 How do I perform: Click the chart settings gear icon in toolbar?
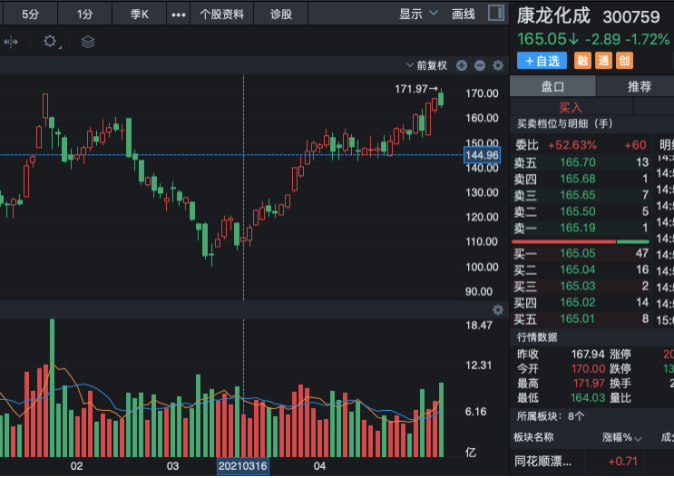click(50, 42)
